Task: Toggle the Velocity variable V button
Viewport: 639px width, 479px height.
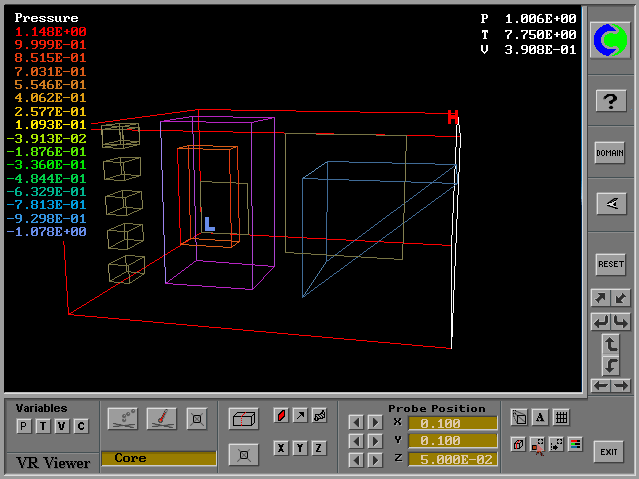Action: click(x=61, y=427)
